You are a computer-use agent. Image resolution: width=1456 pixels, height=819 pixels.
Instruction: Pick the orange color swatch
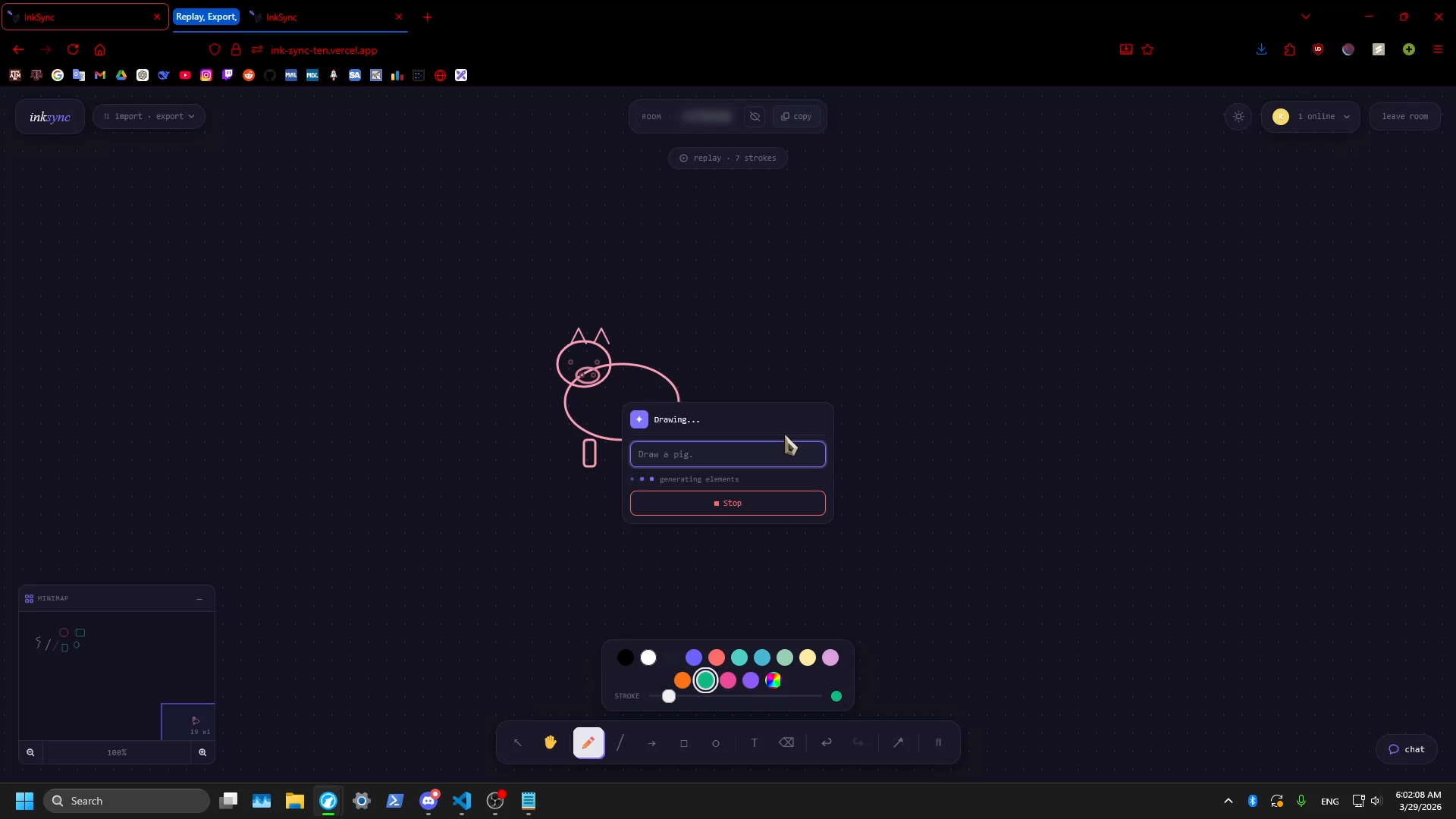coord(682,681)
